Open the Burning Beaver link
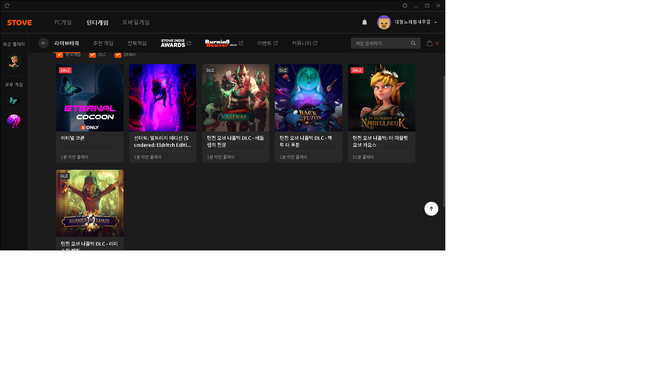The image size is (668, 375). (224, 43)
